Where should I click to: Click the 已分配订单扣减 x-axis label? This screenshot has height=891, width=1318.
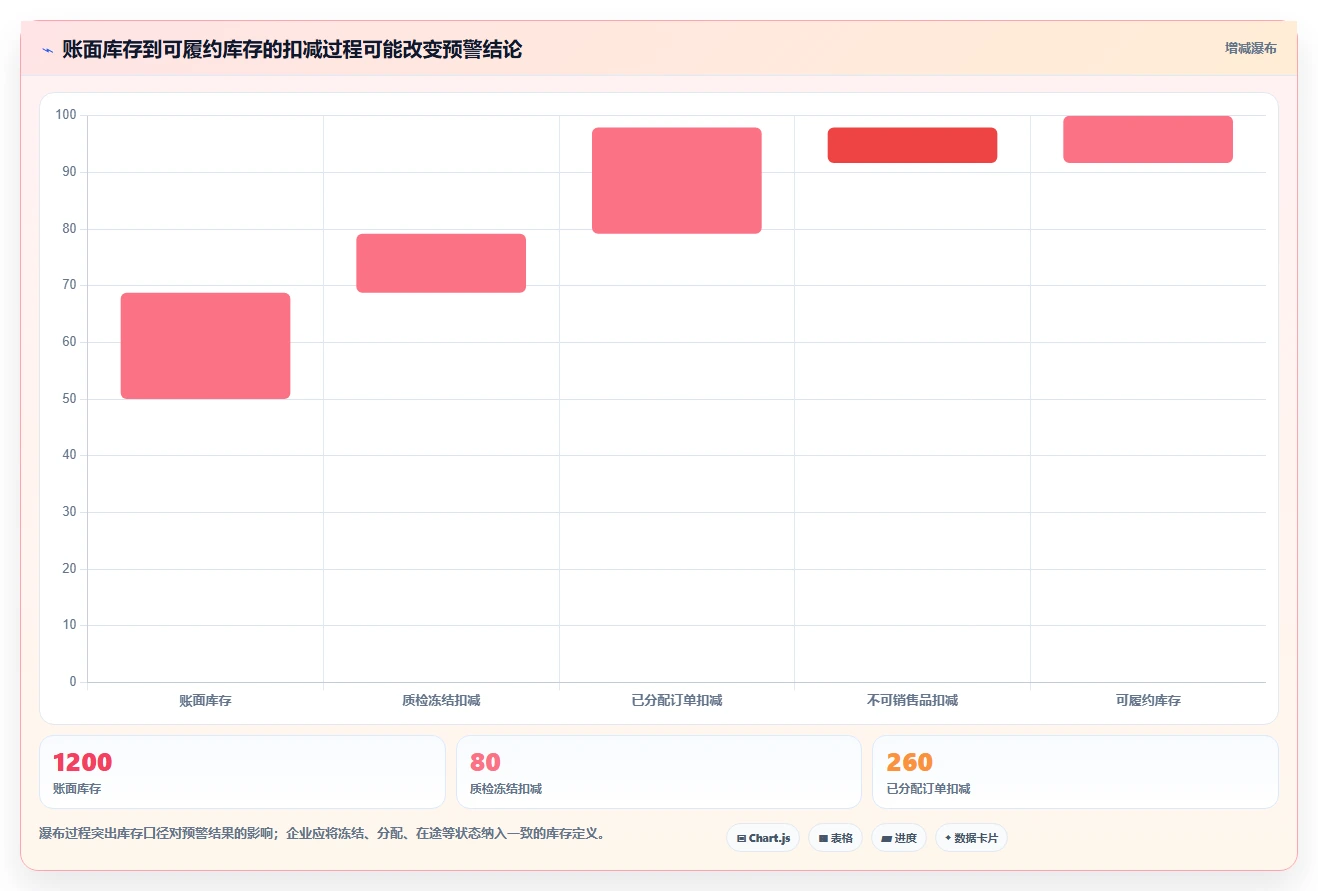coord(677,701)
